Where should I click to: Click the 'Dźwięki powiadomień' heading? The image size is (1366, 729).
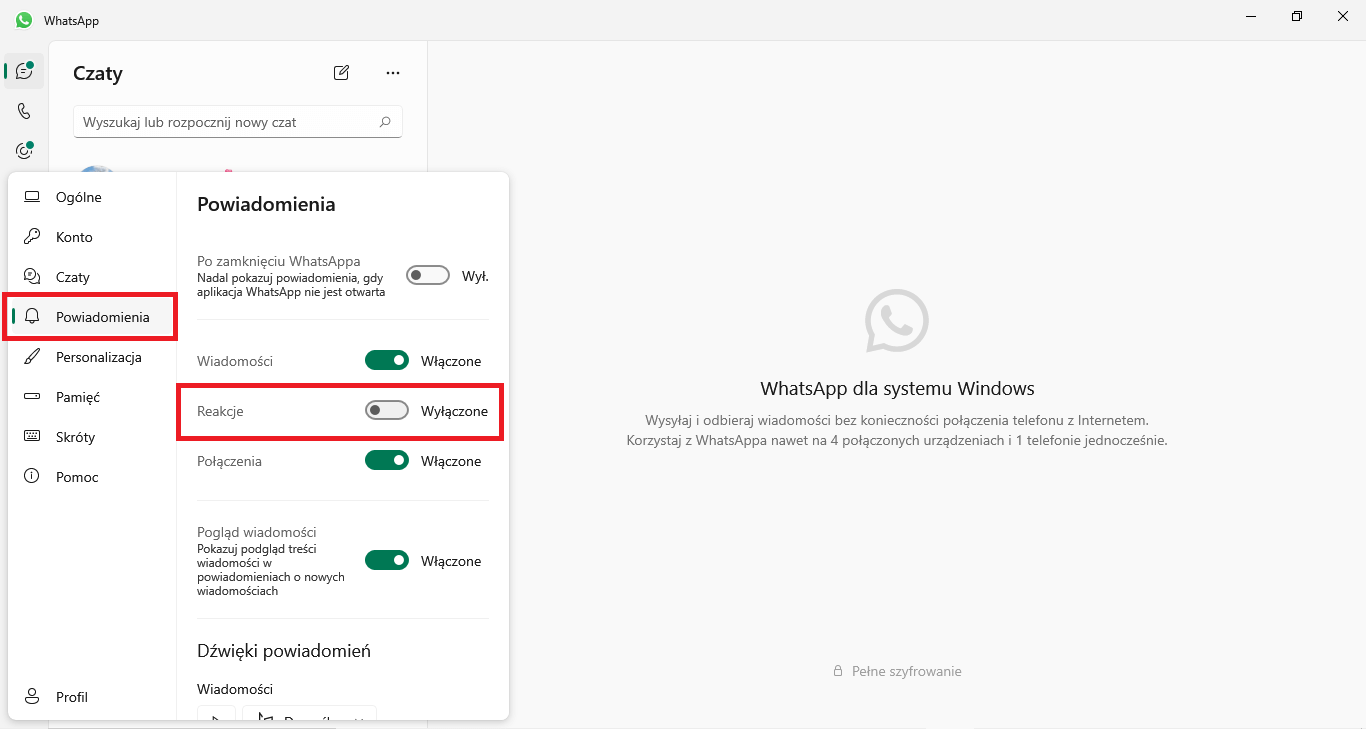coord(284,650)
